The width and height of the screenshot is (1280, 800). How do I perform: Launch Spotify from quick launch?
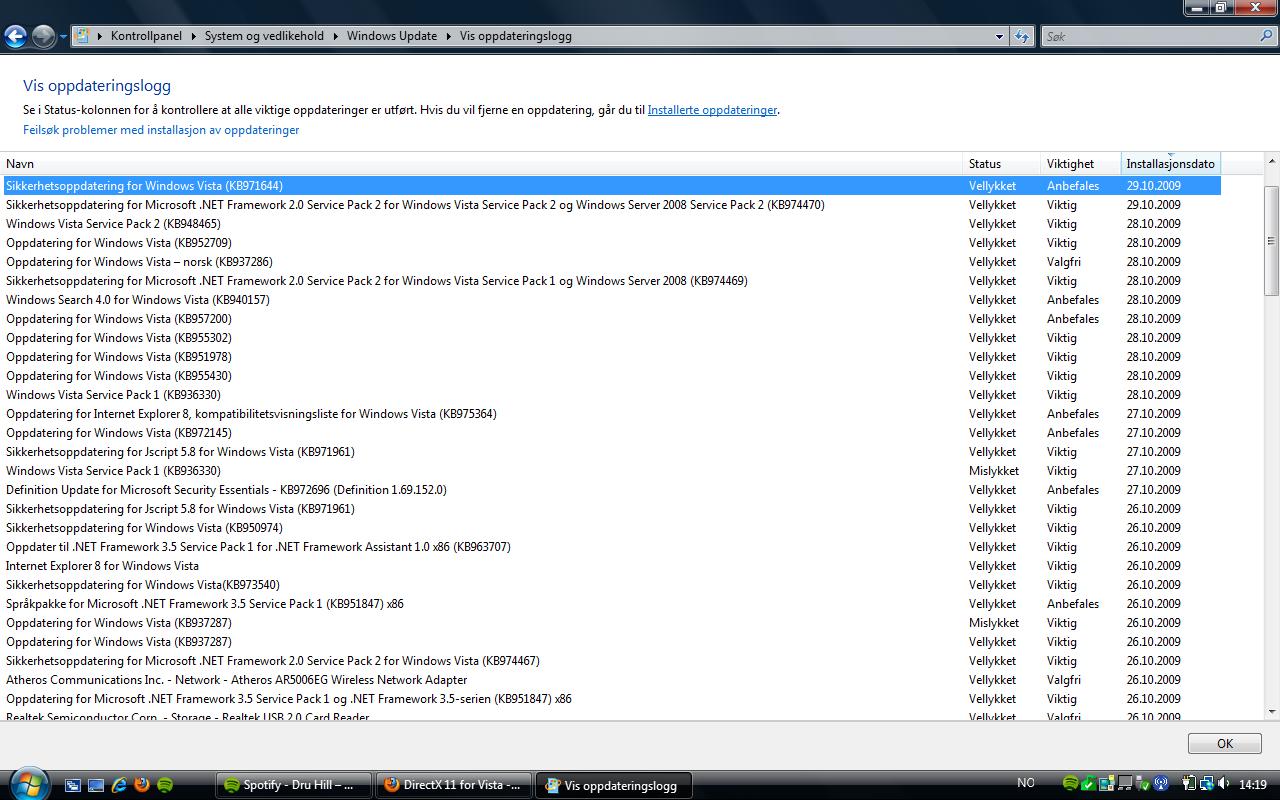[x=165, y=785]
